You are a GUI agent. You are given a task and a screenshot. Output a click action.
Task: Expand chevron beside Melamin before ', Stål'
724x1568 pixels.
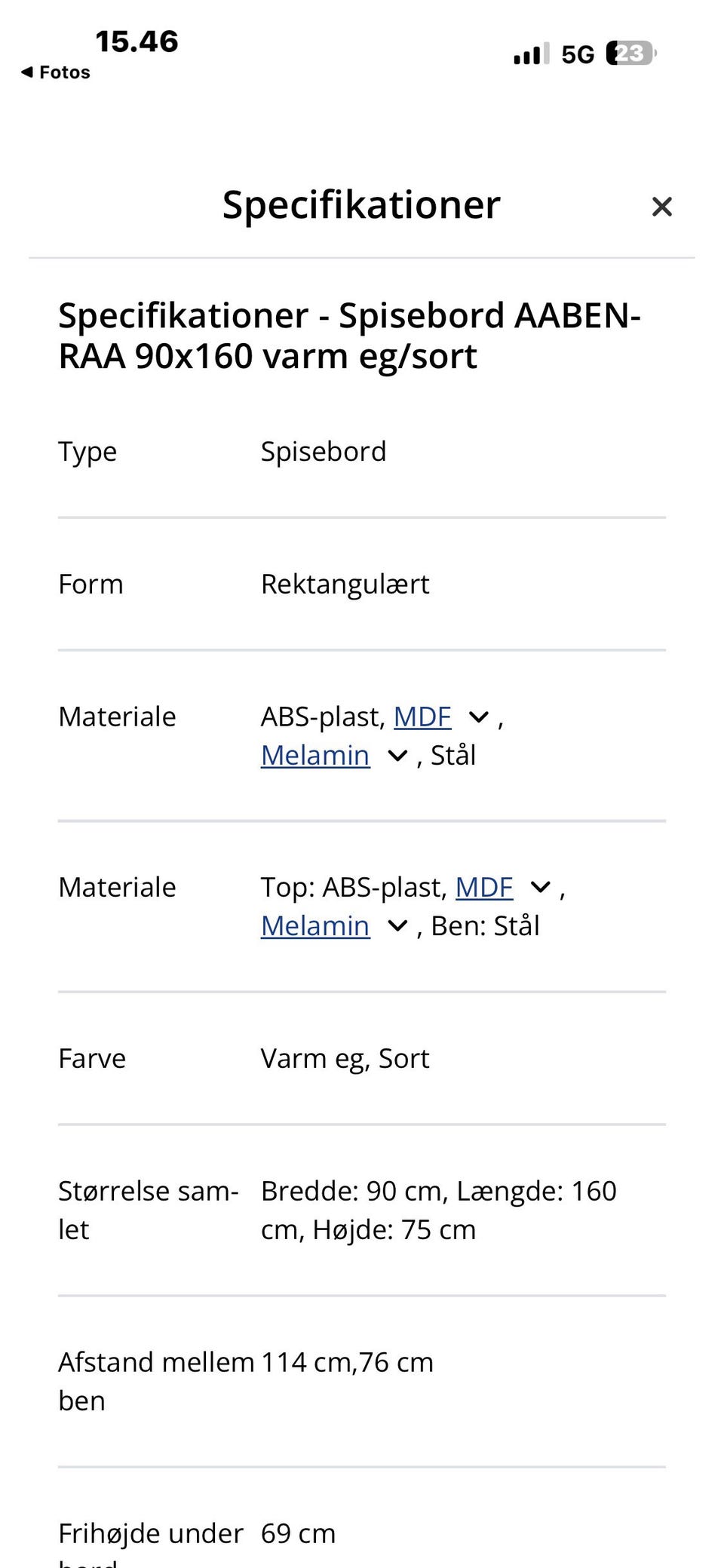pos(397,756)
